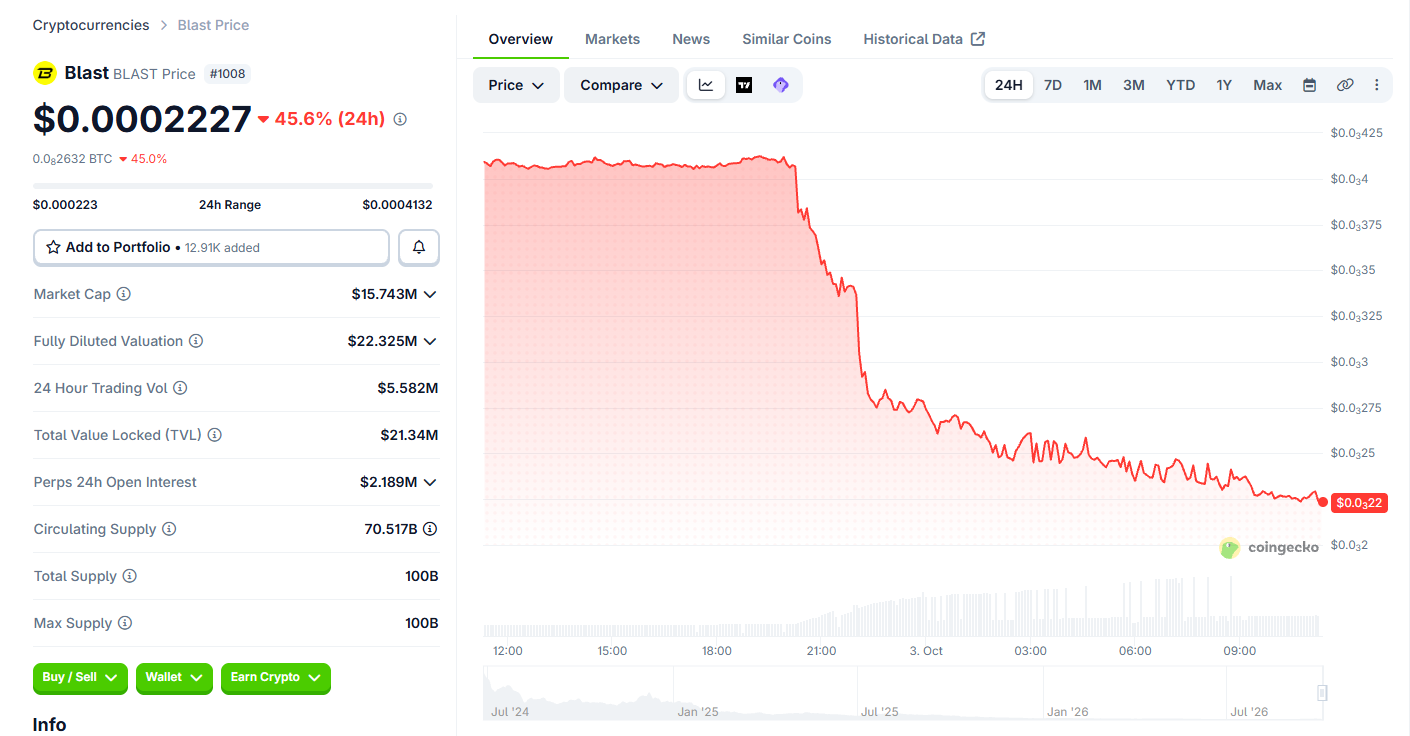The width and height of the screenshot is (1410, 736).
Task: Switch to line chart view icon
Action: pos(706,85)
